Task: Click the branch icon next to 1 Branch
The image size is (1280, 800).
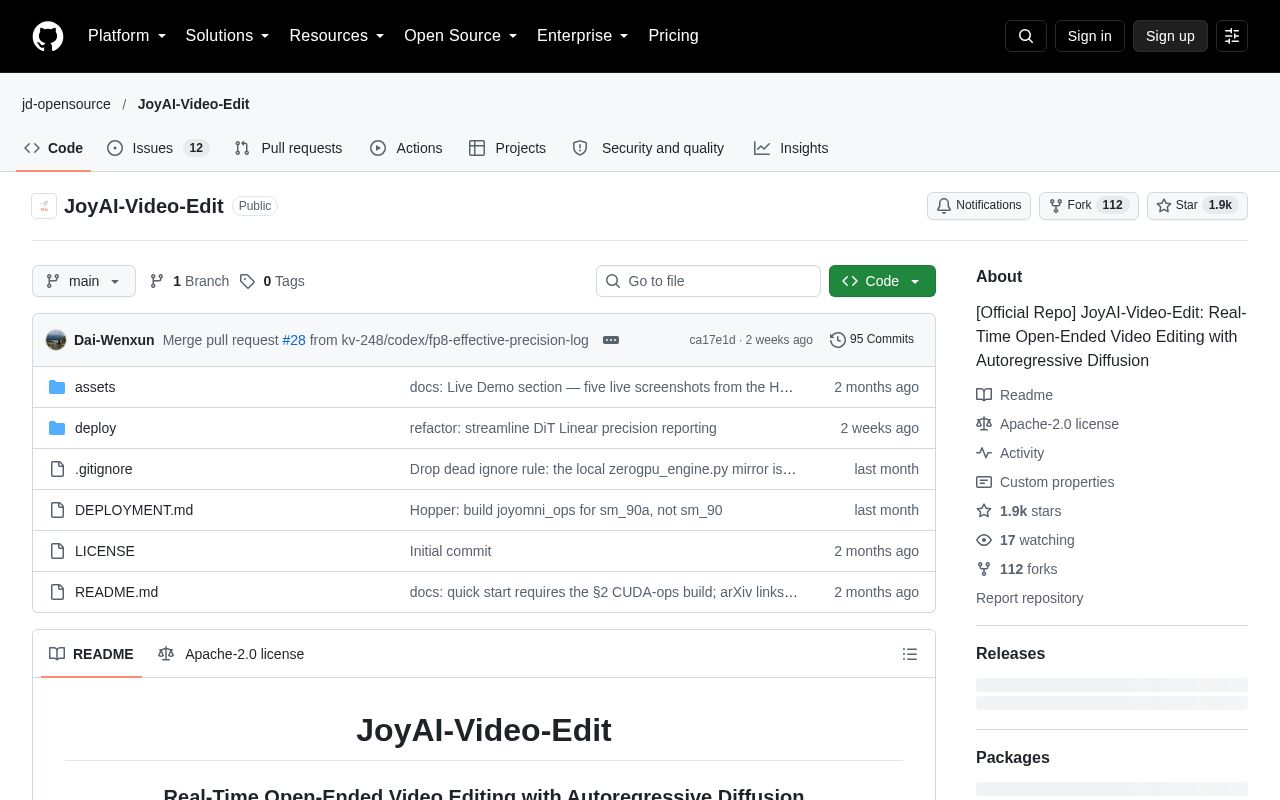Action: [157, 281]
